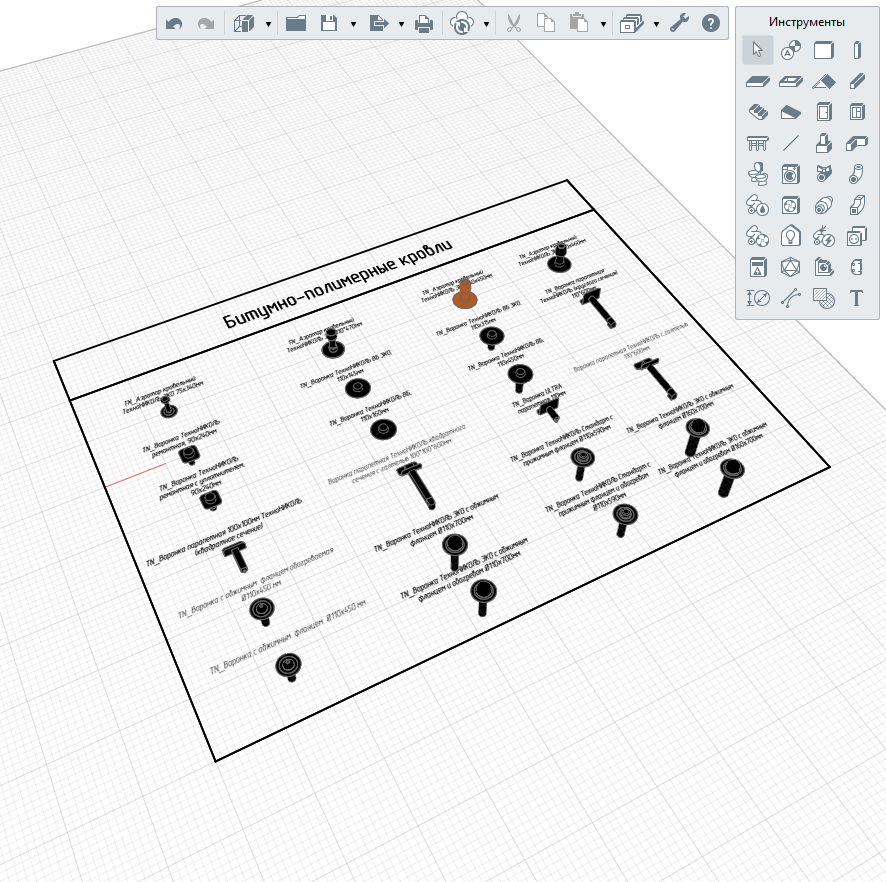Expand the dropdown beside the cloud sync icon
Viewport: 886px width, 882px height.
(486, 24)
